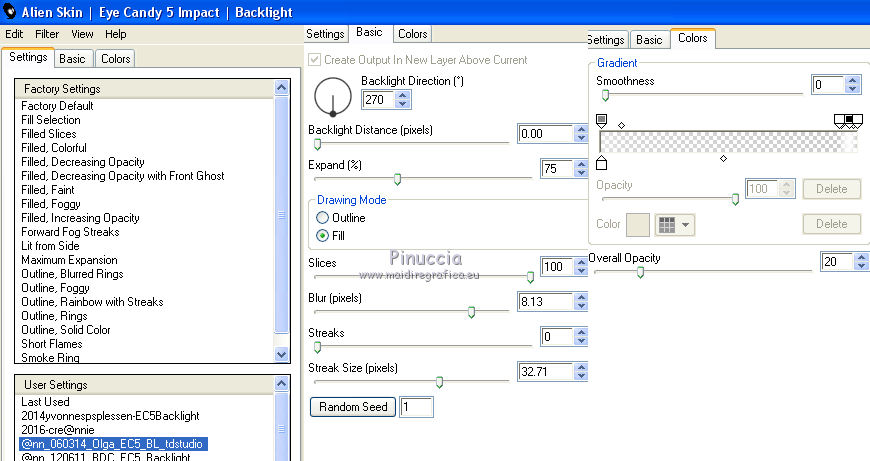The height and width of the screenshot is (461, 870).
Task: Click the Overall Opacity slider handle
Action: 640,272
